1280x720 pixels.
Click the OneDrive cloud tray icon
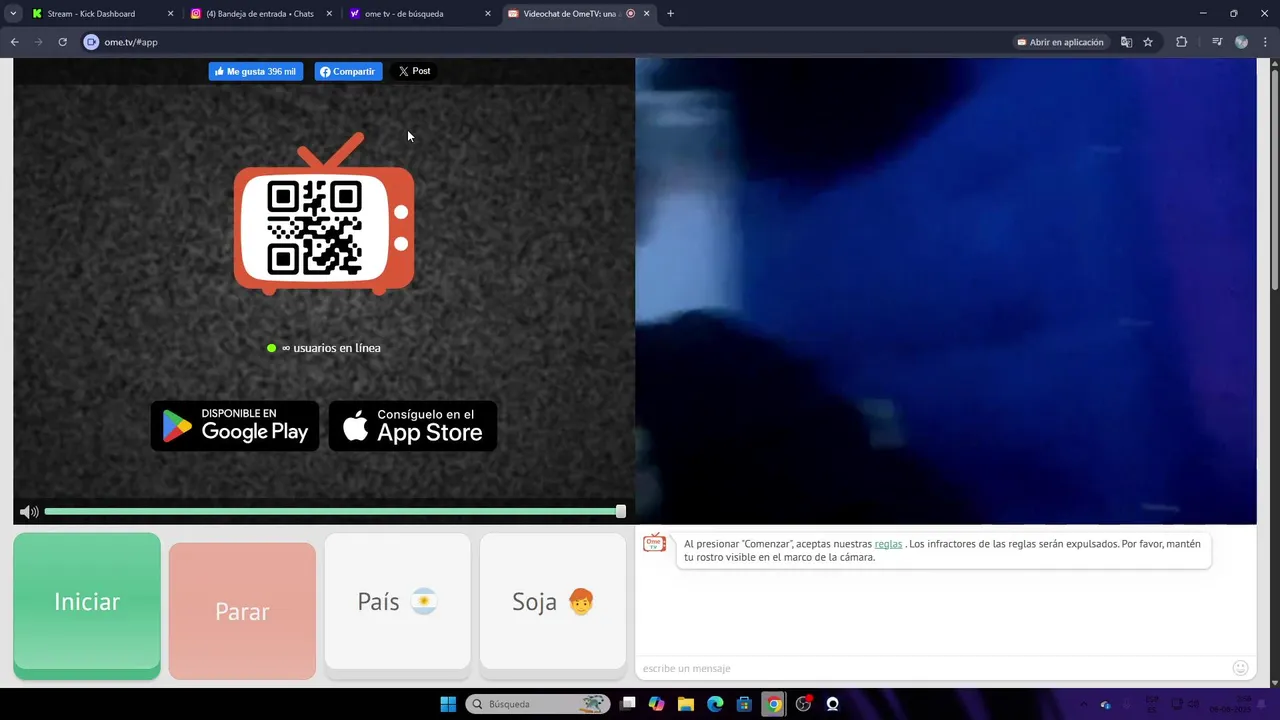coord(1105,704)
